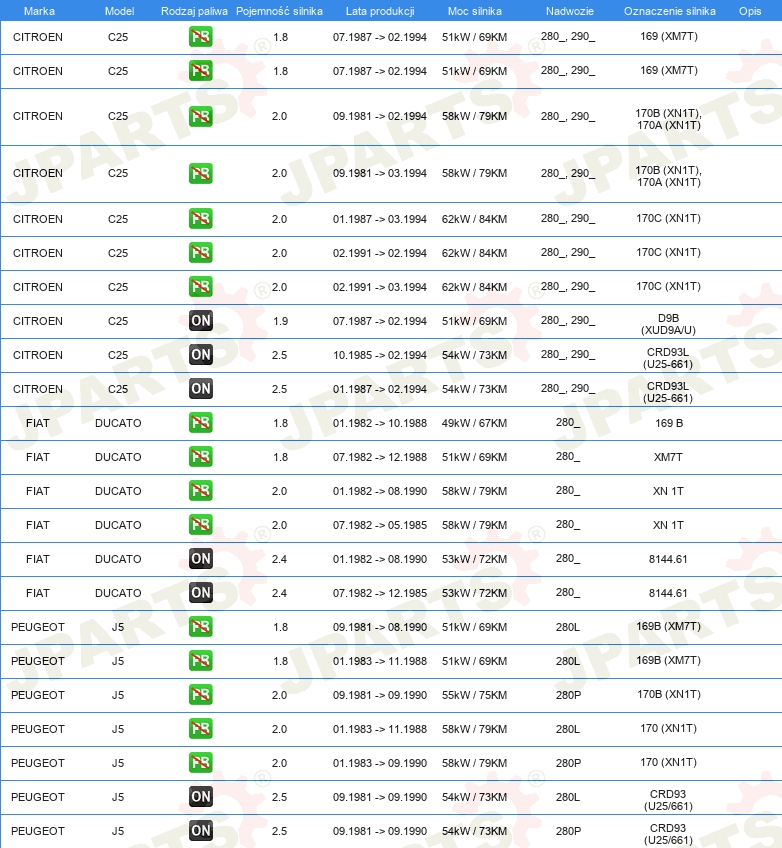Click PB icon for Peugeot J5 09.1981->08.1990

click(x=201, y=627)
